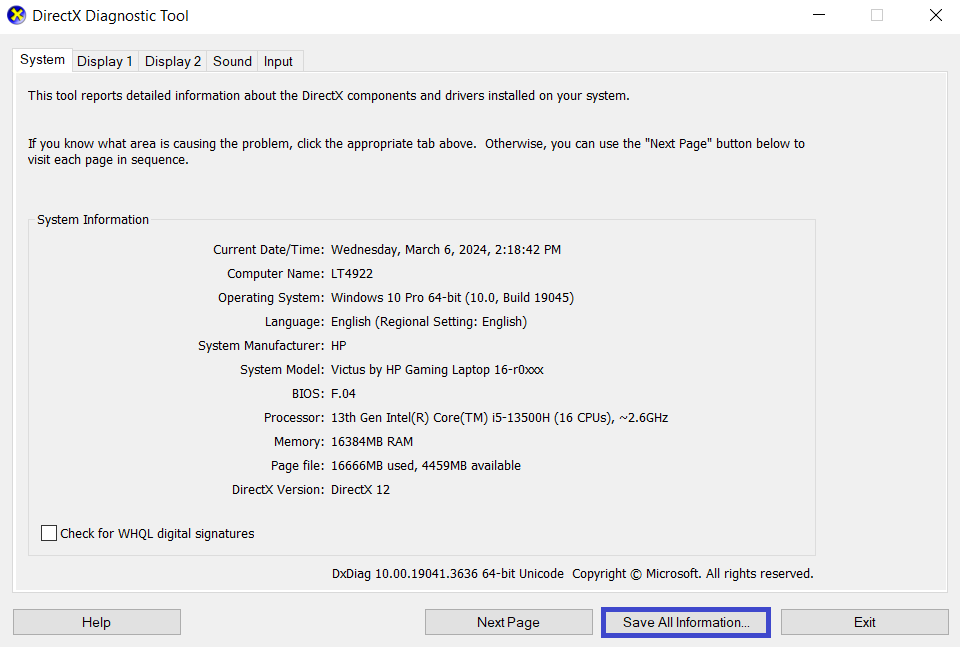
Task: Click the 'Copyright © Microsoft' text
Action: tap(636, 574)
